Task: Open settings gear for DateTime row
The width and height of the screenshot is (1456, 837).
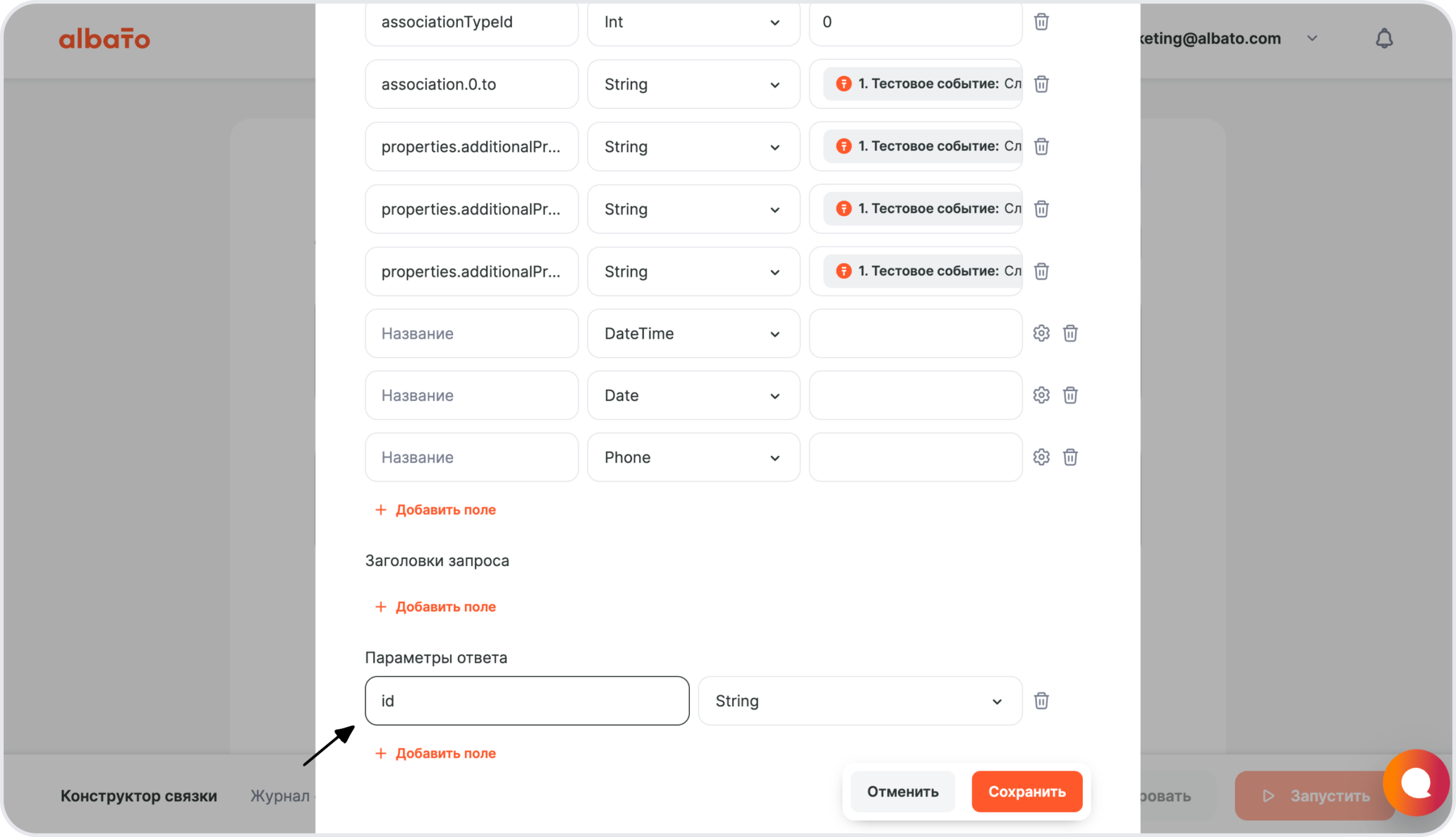Action: tap(1041, 333)
